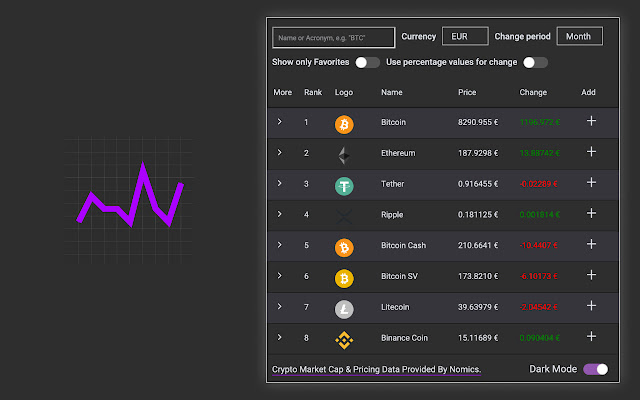Image resolution: width=640 pixels, height=400 pixels.
Task: Click the Name column header
Action: [x=391, y=92]
